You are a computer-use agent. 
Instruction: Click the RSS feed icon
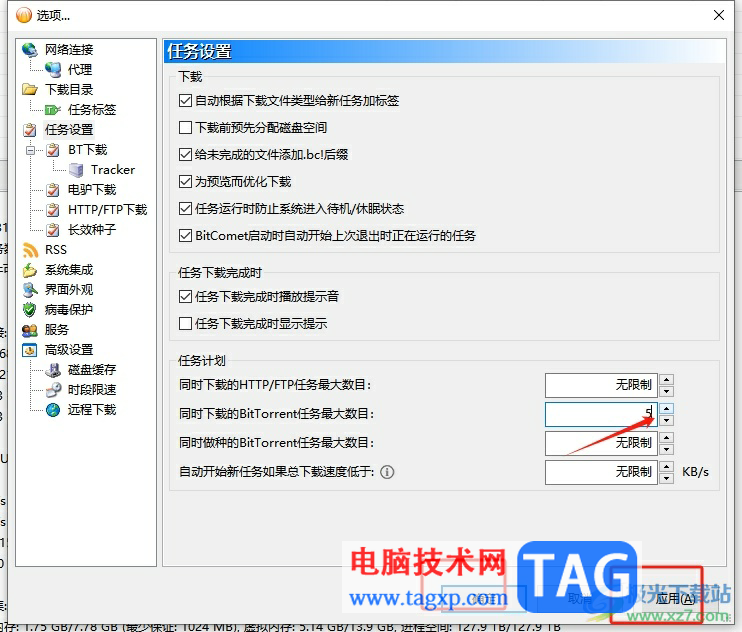coord(30,250)
